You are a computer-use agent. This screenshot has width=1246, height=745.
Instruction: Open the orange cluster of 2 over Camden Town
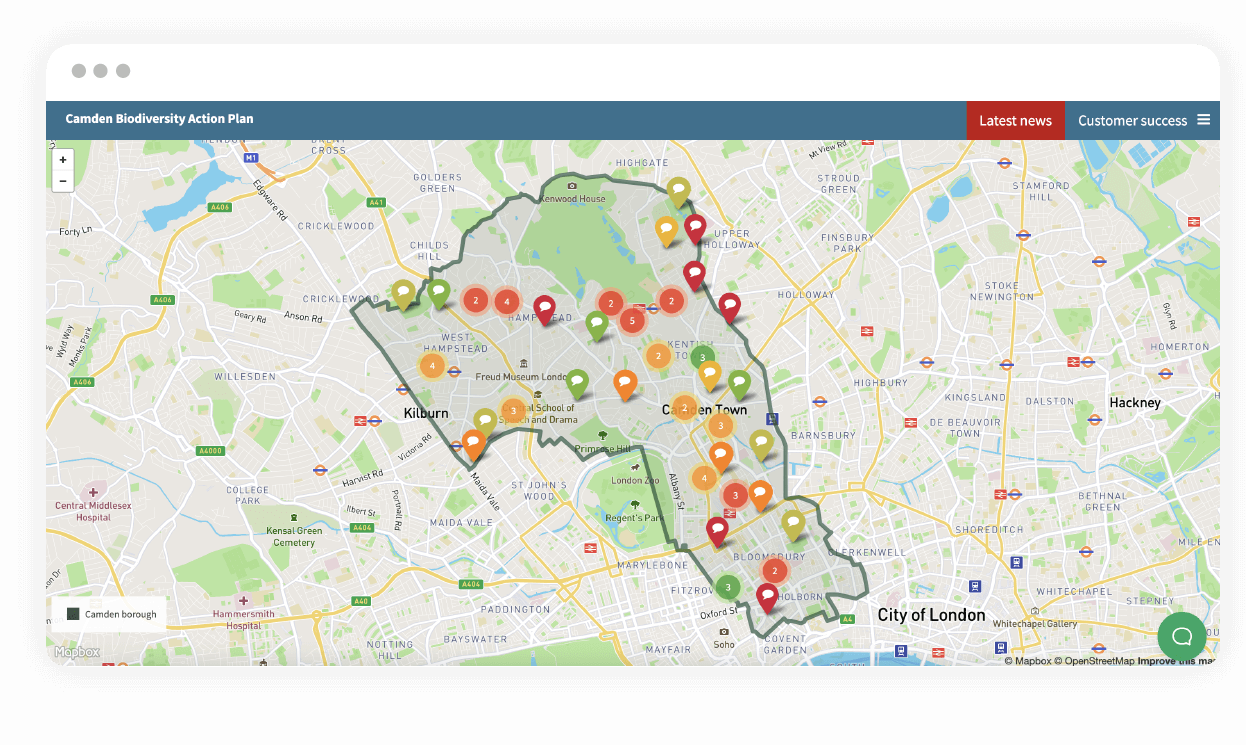pos(684,407)
